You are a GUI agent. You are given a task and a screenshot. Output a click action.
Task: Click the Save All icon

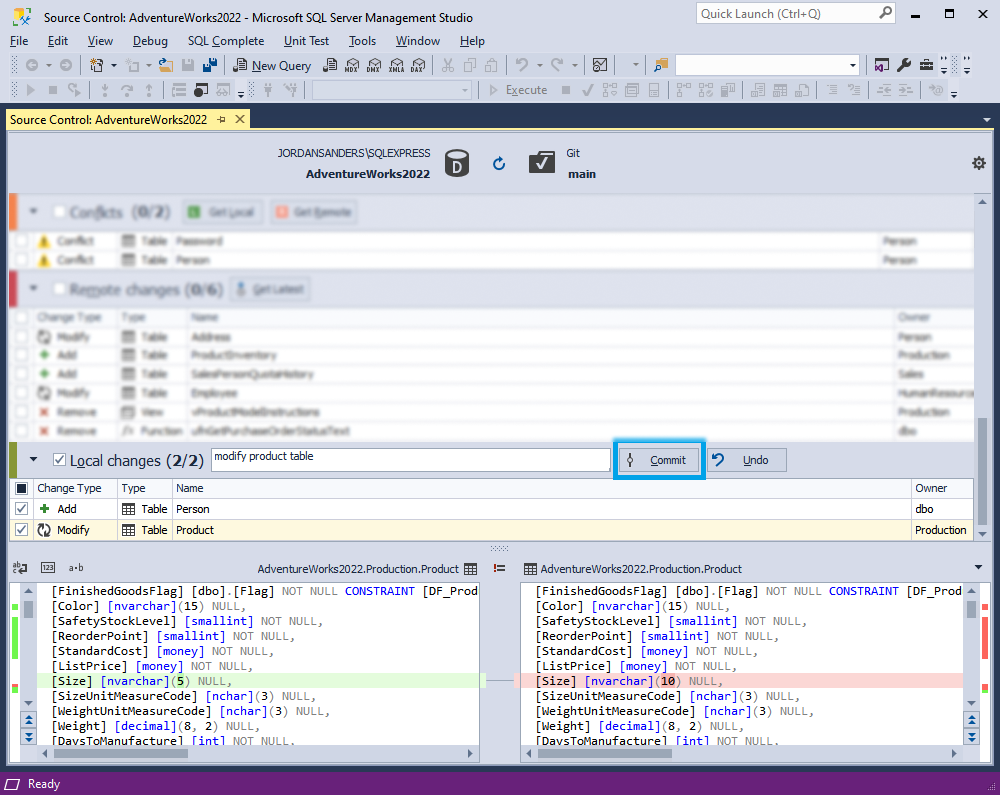coord(210,65)
